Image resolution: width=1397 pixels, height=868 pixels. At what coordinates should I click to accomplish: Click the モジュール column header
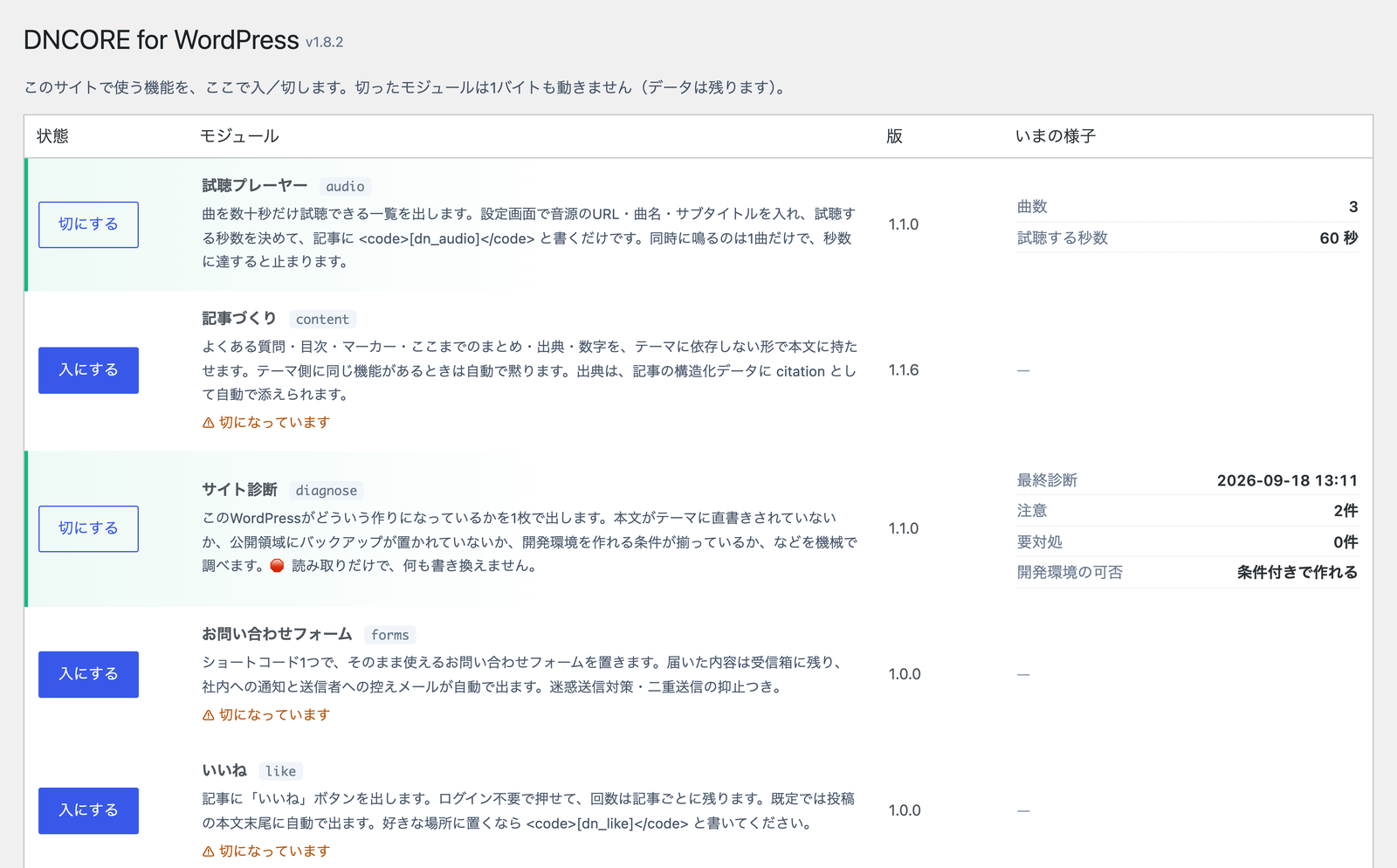pyautogui.click(x=239, y=136)
